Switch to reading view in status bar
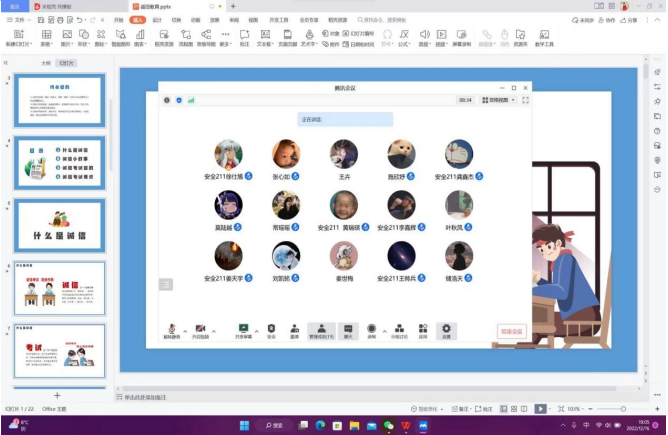This screenshot has width=668, height=435. [x=524, y=409]
